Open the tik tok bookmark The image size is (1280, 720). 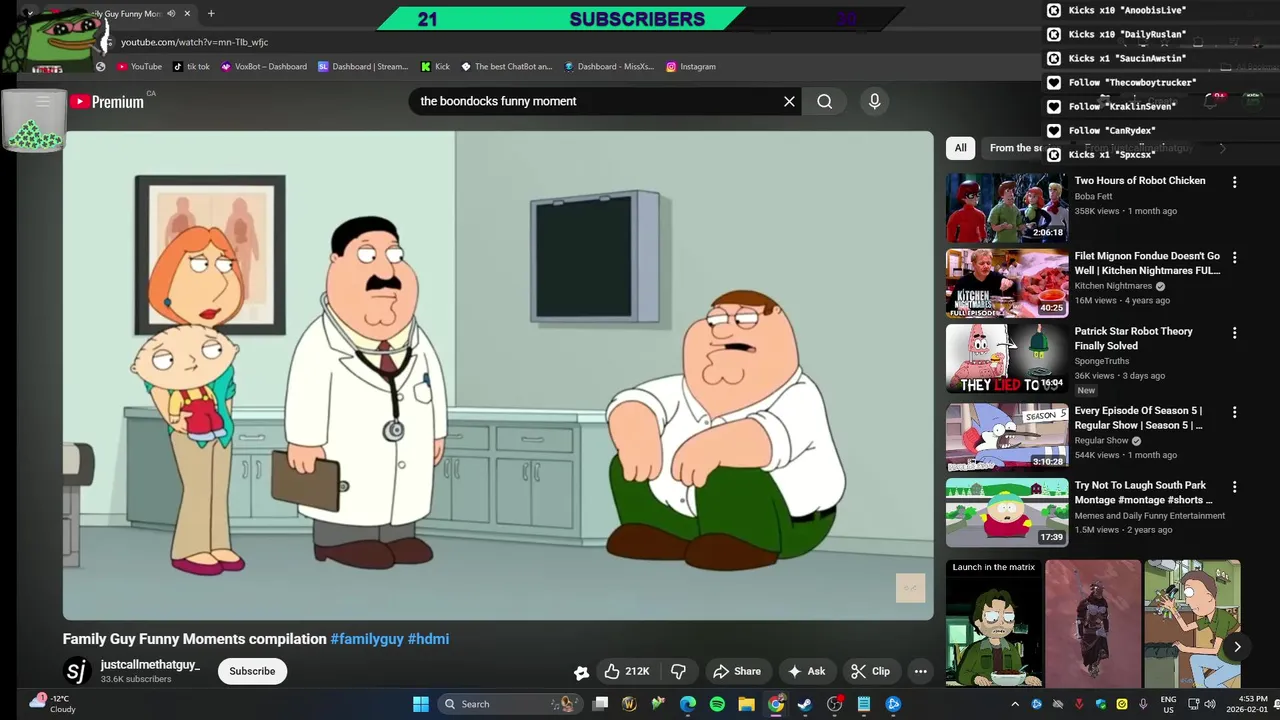(192, 66)
